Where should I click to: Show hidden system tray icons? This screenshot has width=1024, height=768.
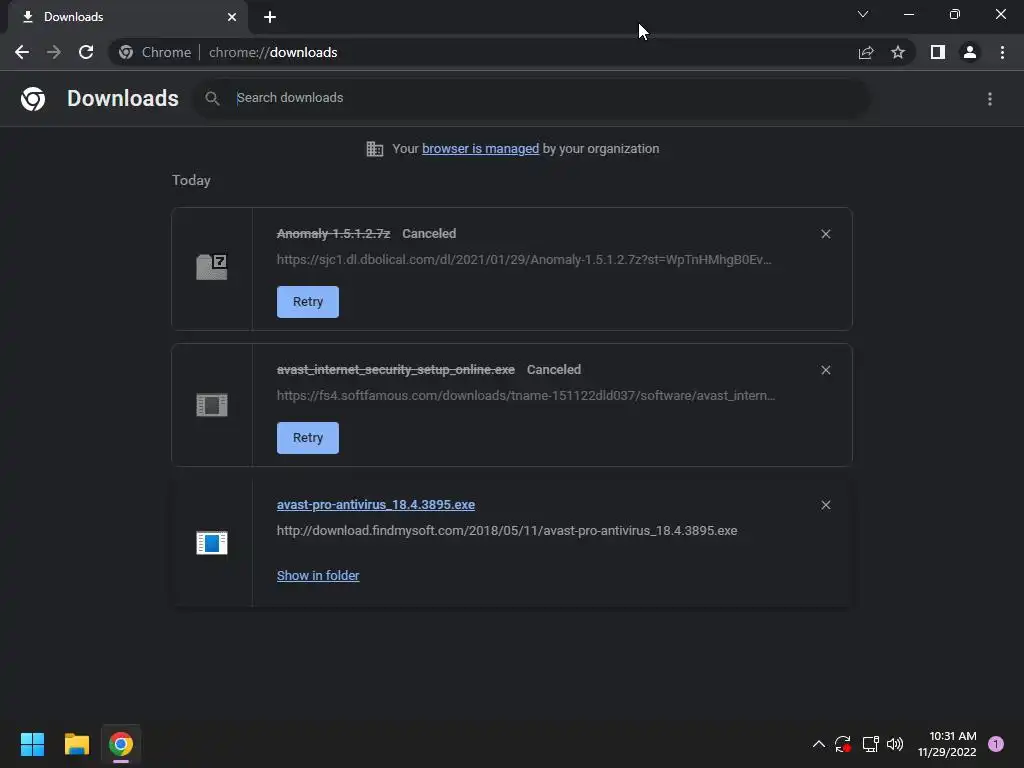tap(818, 744)
